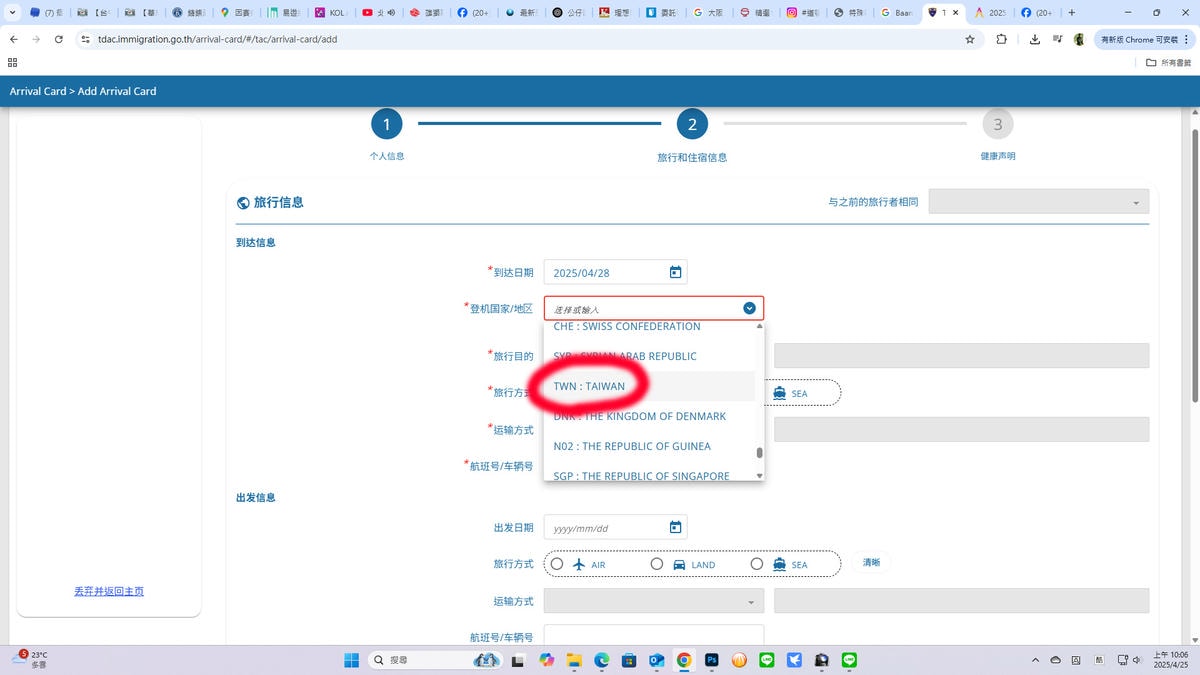This screenshot has height=675, width=1200.
Task: Open the all bookmarks folder
Action: (x=1166, y=62)
